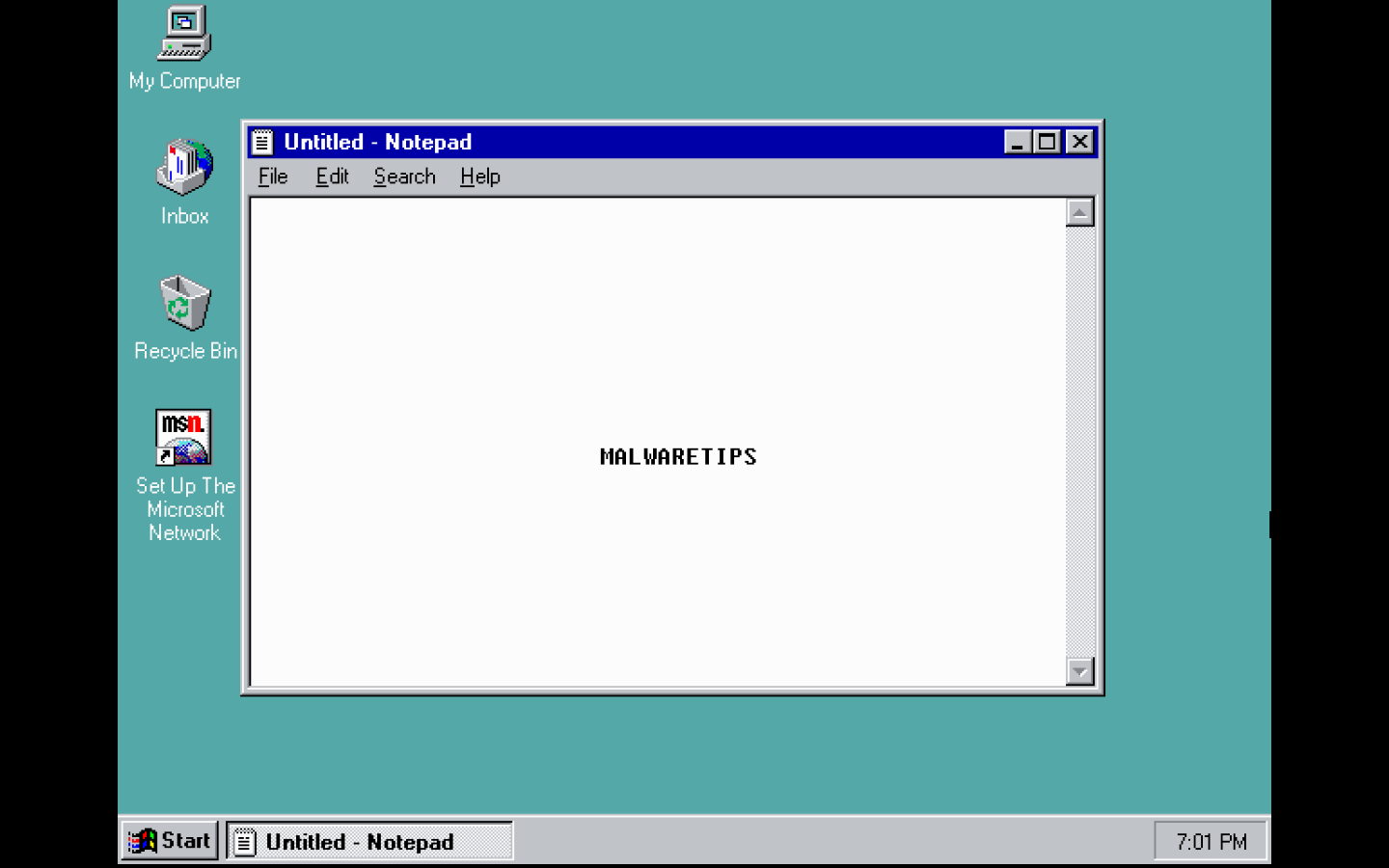
Task: Close the Notepad window
Action: pyautogui.click(x=1080, y=143)
